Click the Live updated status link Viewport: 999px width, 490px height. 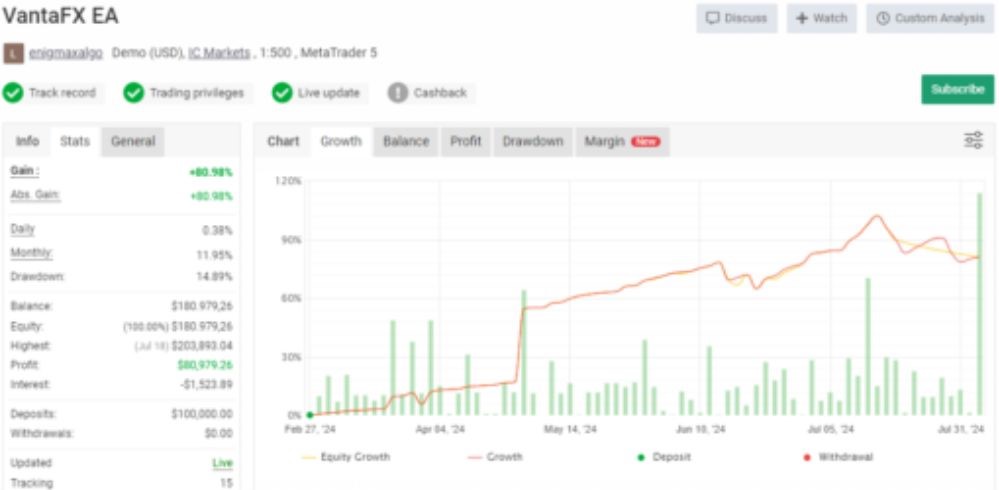[x=222, y=464]
